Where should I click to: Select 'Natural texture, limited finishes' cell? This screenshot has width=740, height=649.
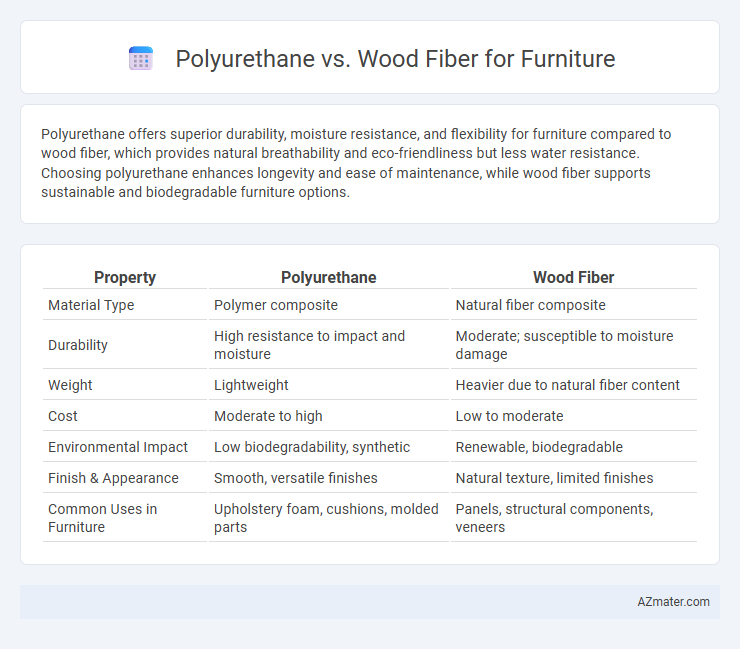(554, 478)
